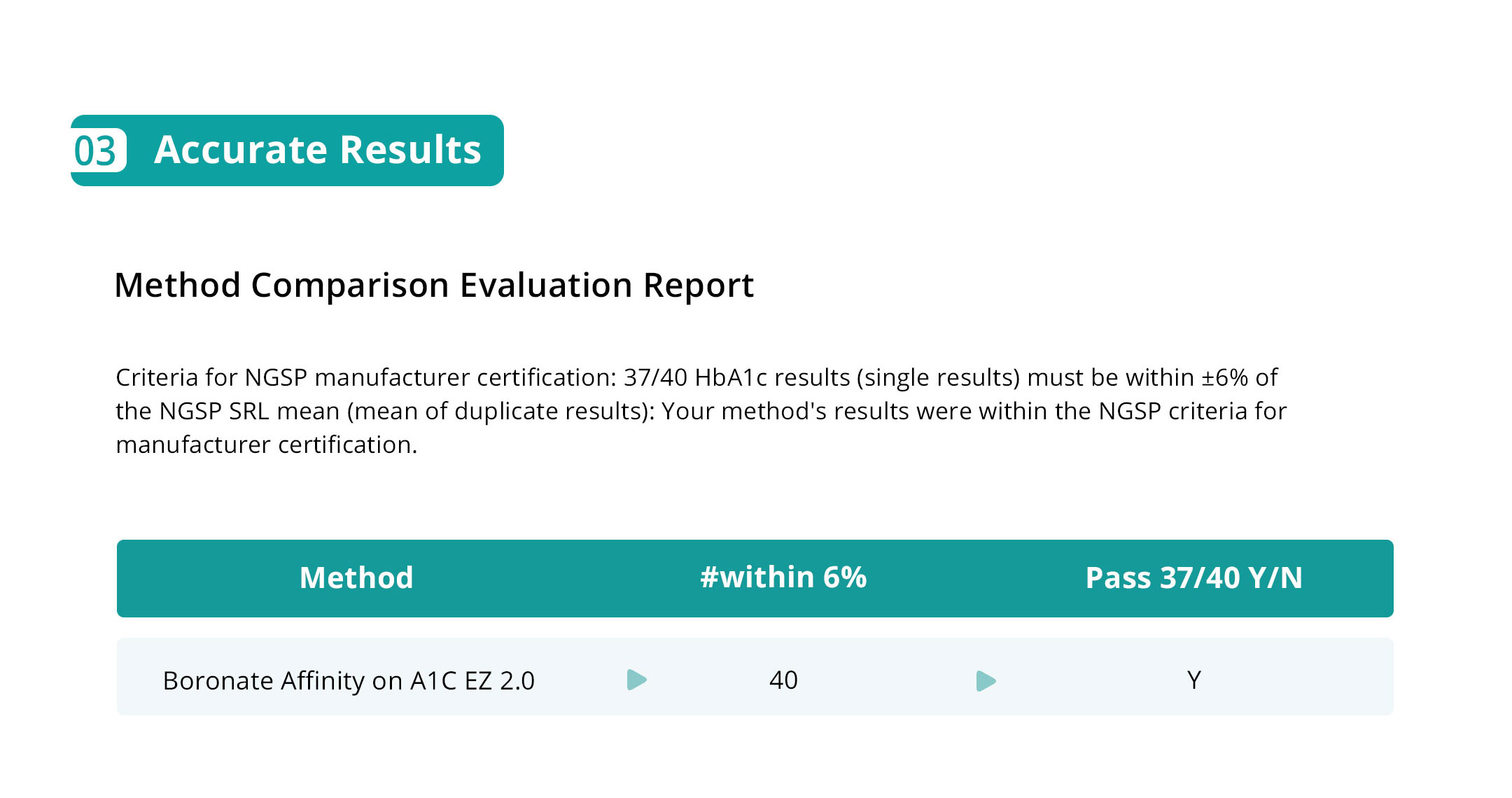Click the 03 section number badge
Viewport: 1512px width, 798px height.
click(x=98, y=150)
